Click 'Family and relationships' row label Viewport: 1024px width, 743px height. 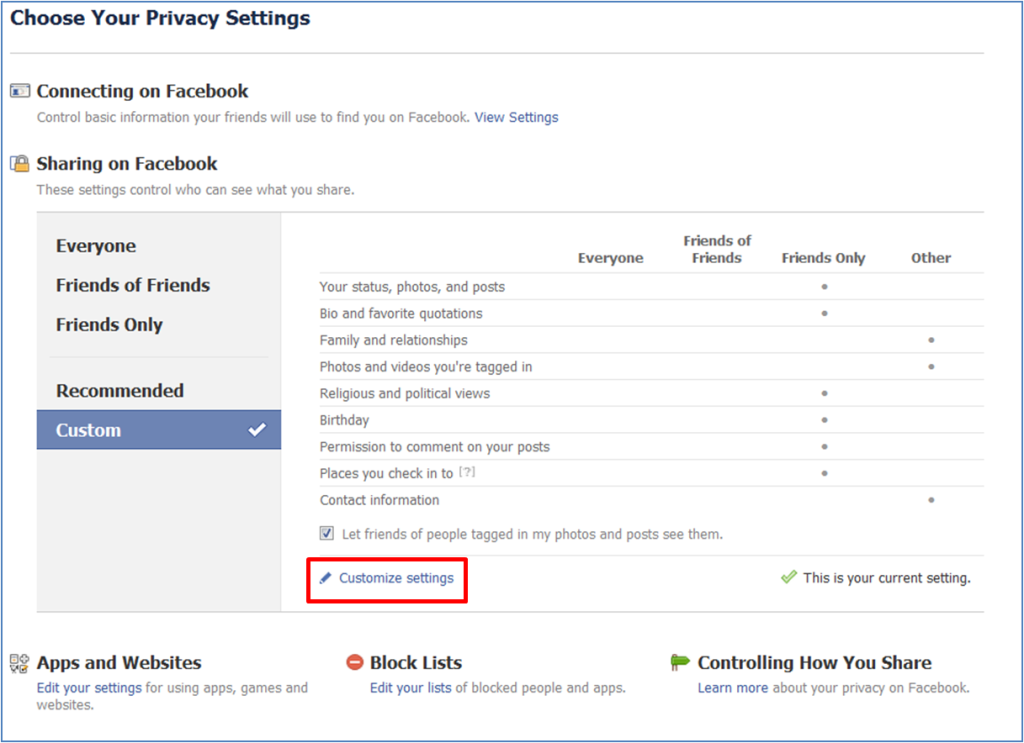click(394, 341)
